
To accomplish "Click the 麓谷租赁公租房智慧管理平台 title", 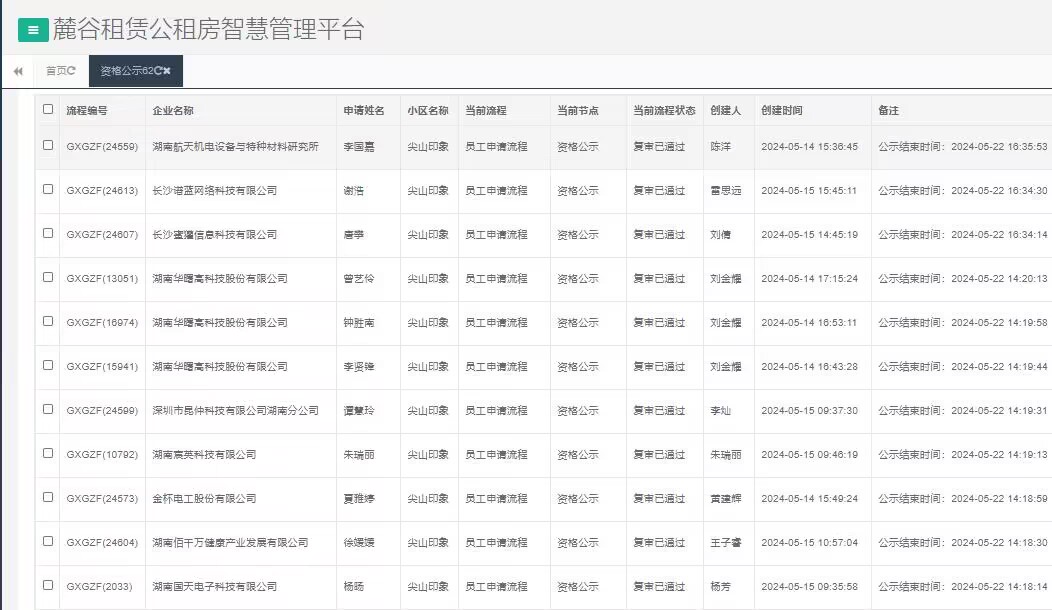I will (204, 29).
